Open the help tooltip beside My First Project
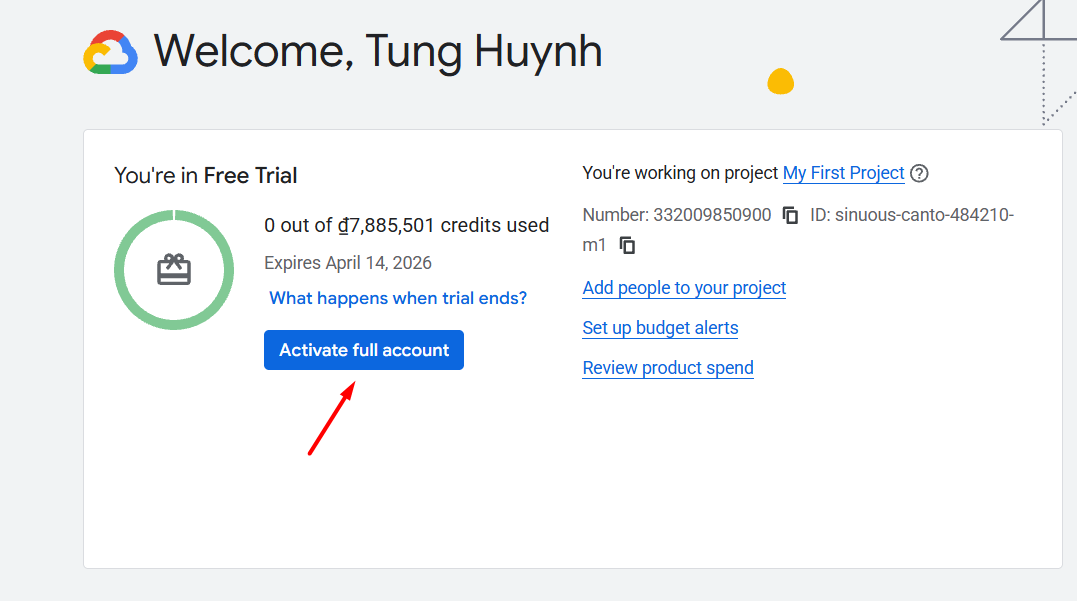The width and height of the screenshot is (1077, 601). coord(920,173)
